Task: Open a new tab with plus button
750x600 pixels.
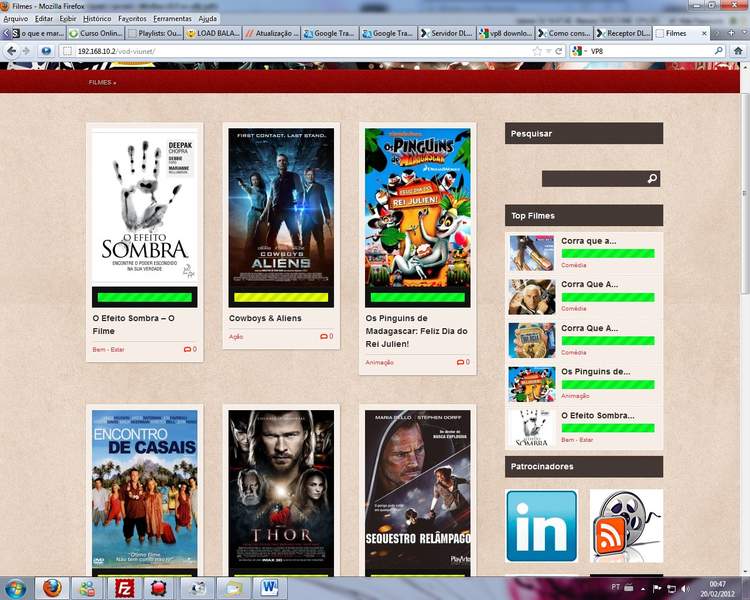Action: 731,33
